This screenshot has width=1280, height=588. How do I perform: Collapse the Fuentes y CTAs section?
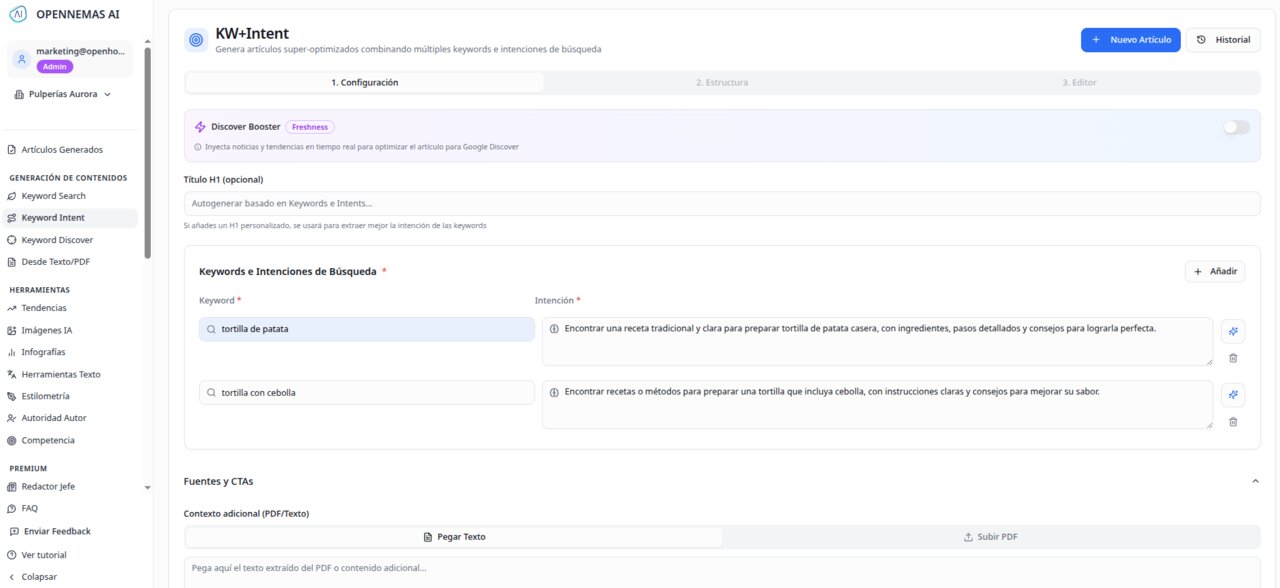coord(1255,480)
